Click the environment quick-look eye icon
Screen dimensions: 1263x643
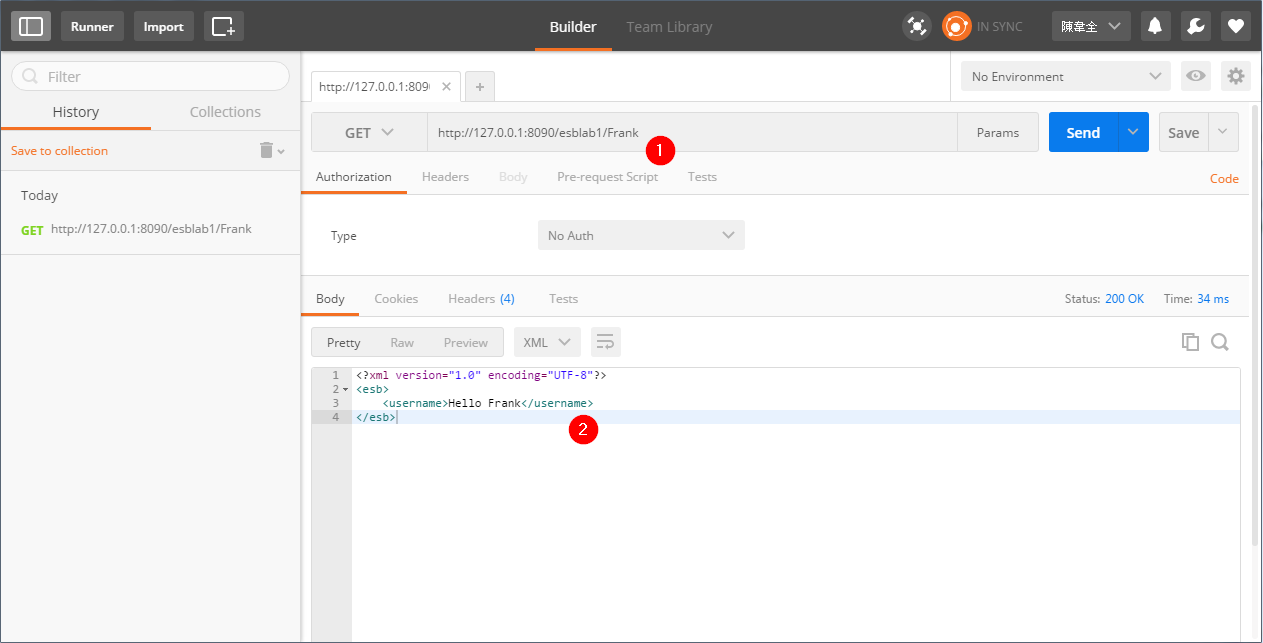tap(1194, 76)
